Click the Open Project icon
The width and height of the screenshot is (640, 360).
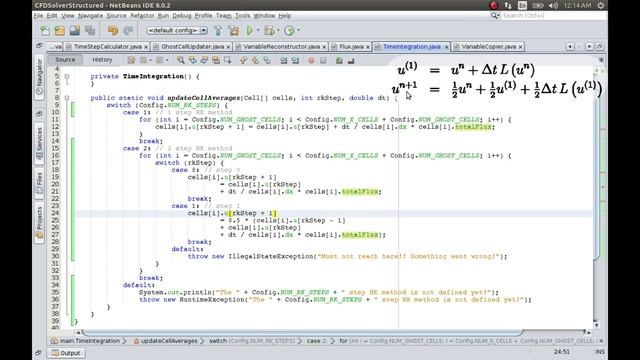tap(75, 31)
